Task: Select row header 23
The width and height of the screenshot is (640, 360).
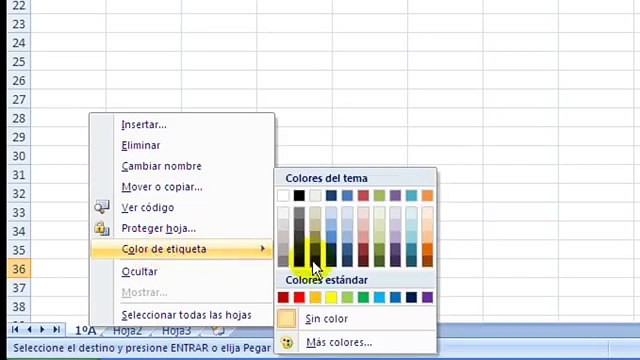Action: [19, 24]
